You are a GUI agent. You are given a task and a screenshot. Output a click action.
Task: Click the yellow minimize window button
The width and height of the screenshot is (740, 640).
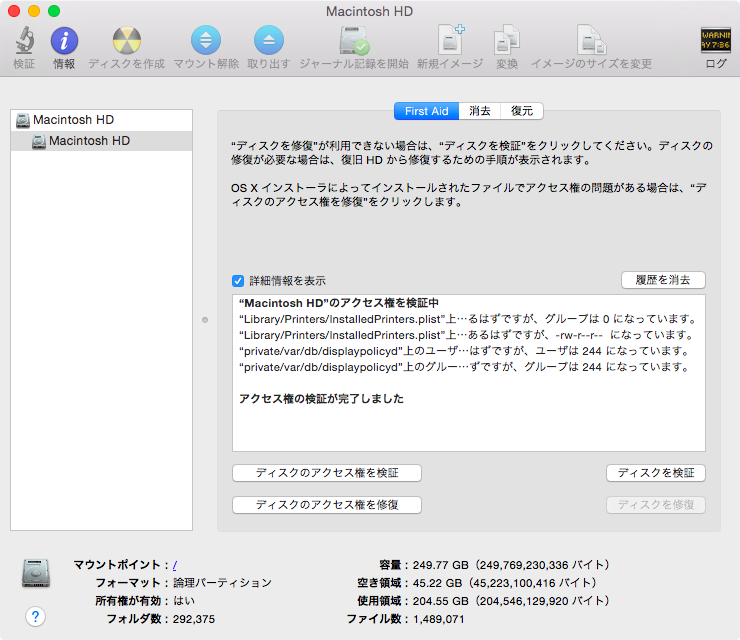click(x=34, y=11)
